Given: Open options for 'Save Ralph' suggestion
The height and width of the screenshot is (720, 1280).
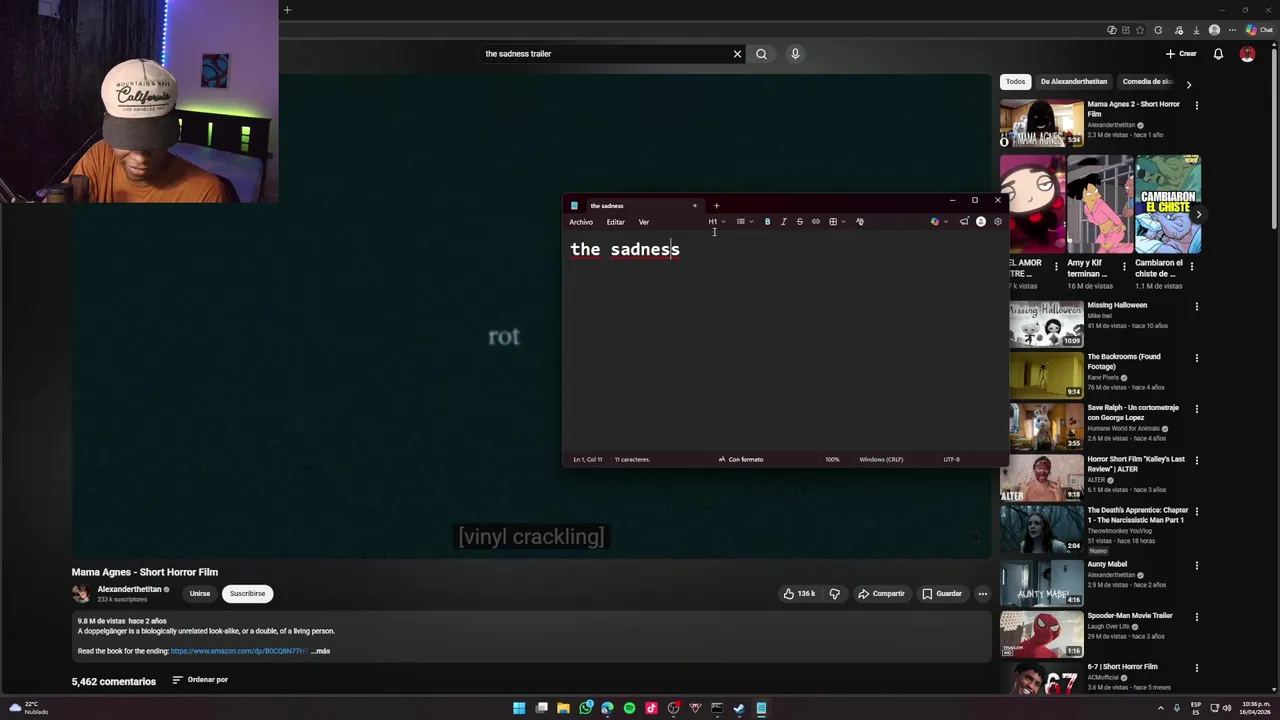Looking at the screenshot, I should 1196,409.
